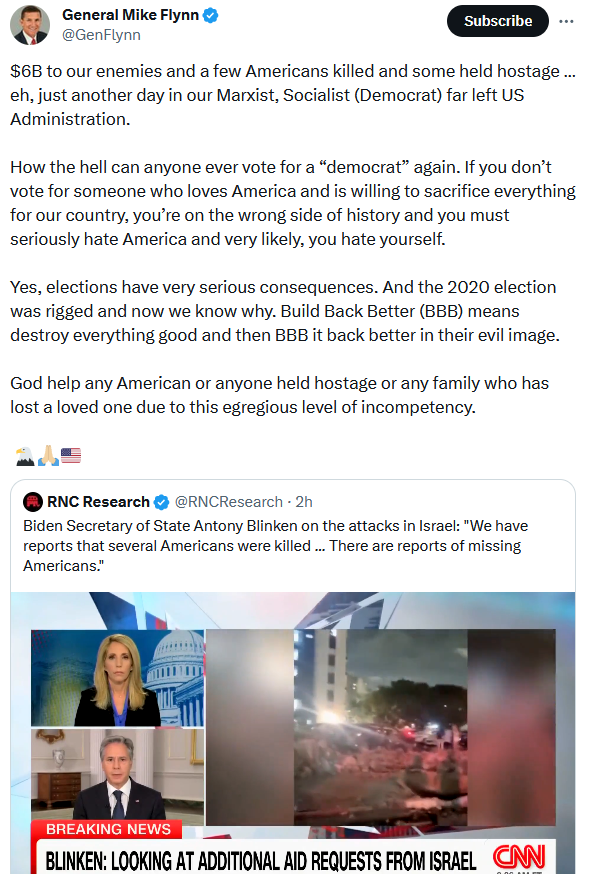Click the Breaking News banner in video
The height and width of the screenshot is (874, 589).
coord(108,829)
